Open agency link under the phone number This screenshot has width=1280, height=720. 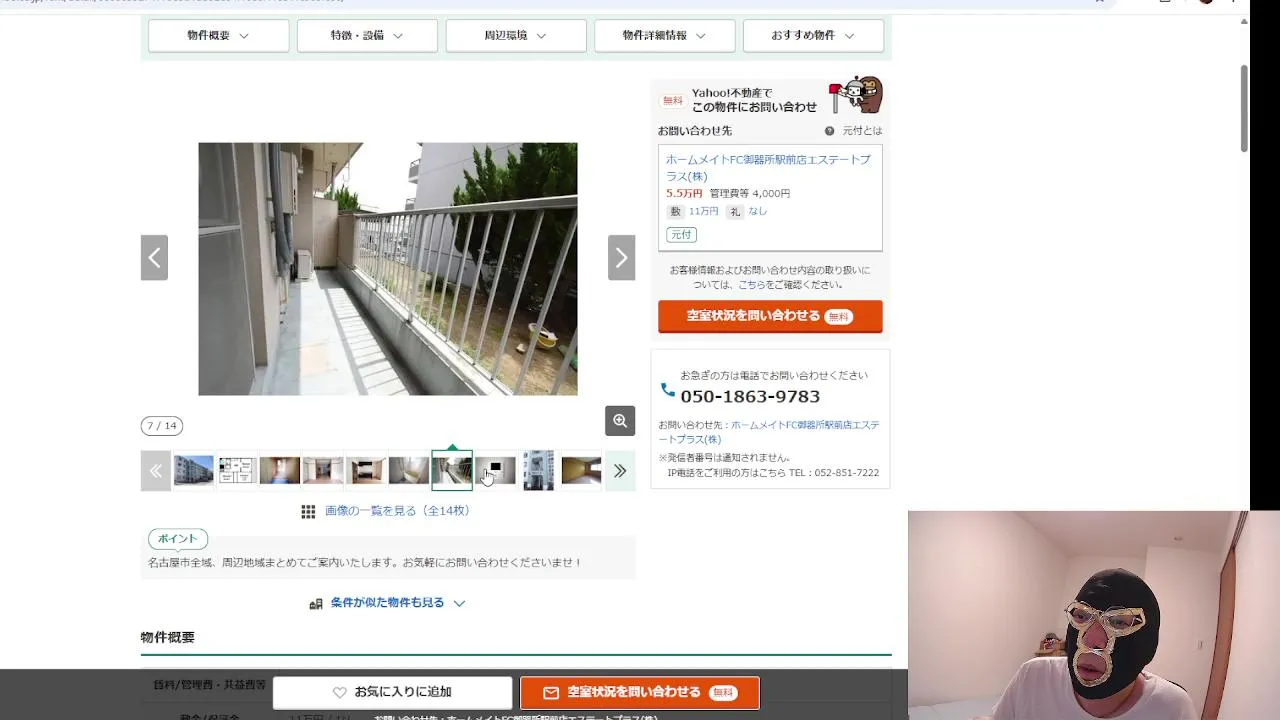tap(769, 432)
